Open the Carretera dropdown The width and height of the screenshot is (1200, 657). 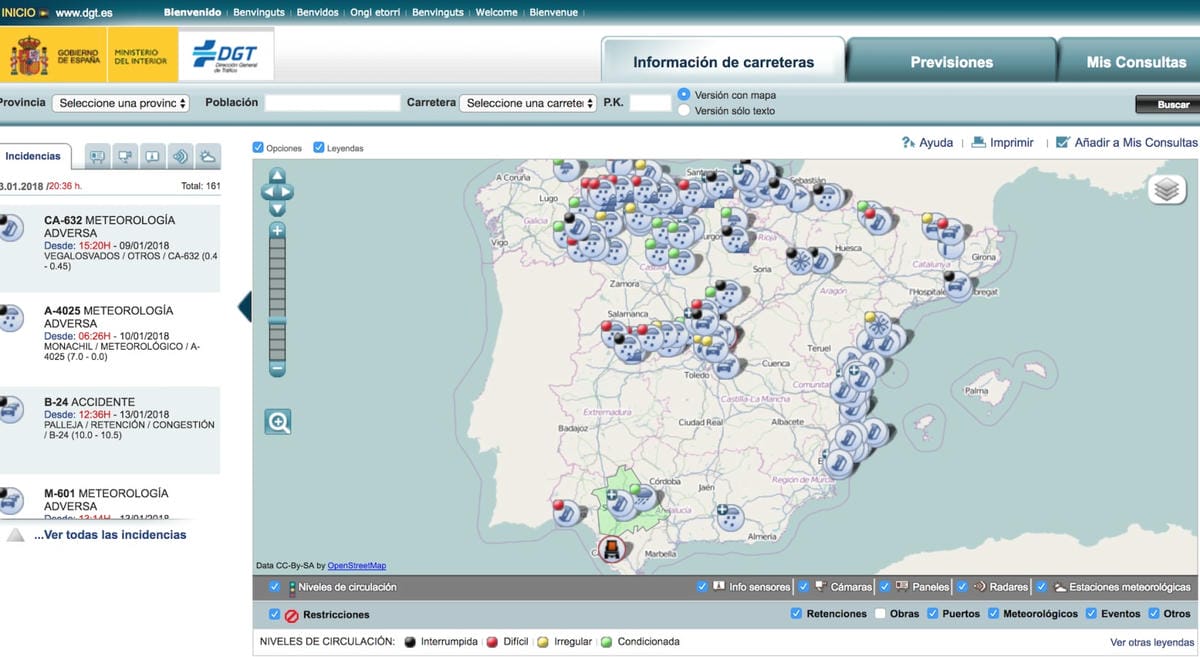coord(529,103)
